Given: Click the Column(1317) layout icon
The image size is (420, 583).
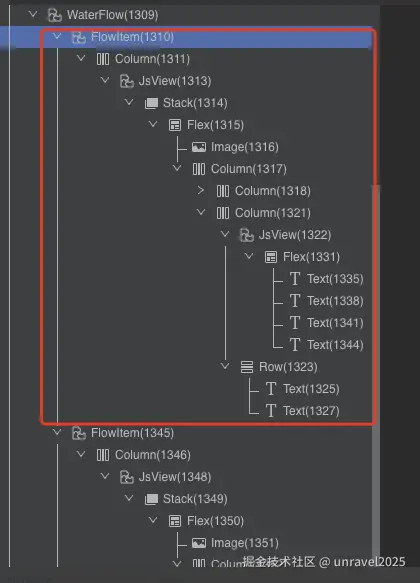Looking at the screenshot, I should [x=199, y=169].
